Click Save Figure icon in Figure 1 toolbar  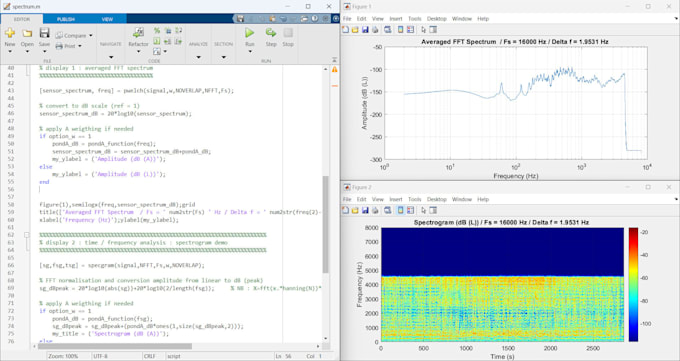pyautogui.click(x=365, y=30)
